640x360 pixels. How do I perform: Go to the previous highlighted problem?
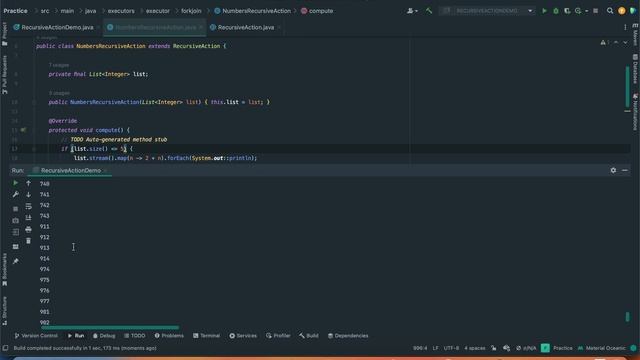pos(616,42)
